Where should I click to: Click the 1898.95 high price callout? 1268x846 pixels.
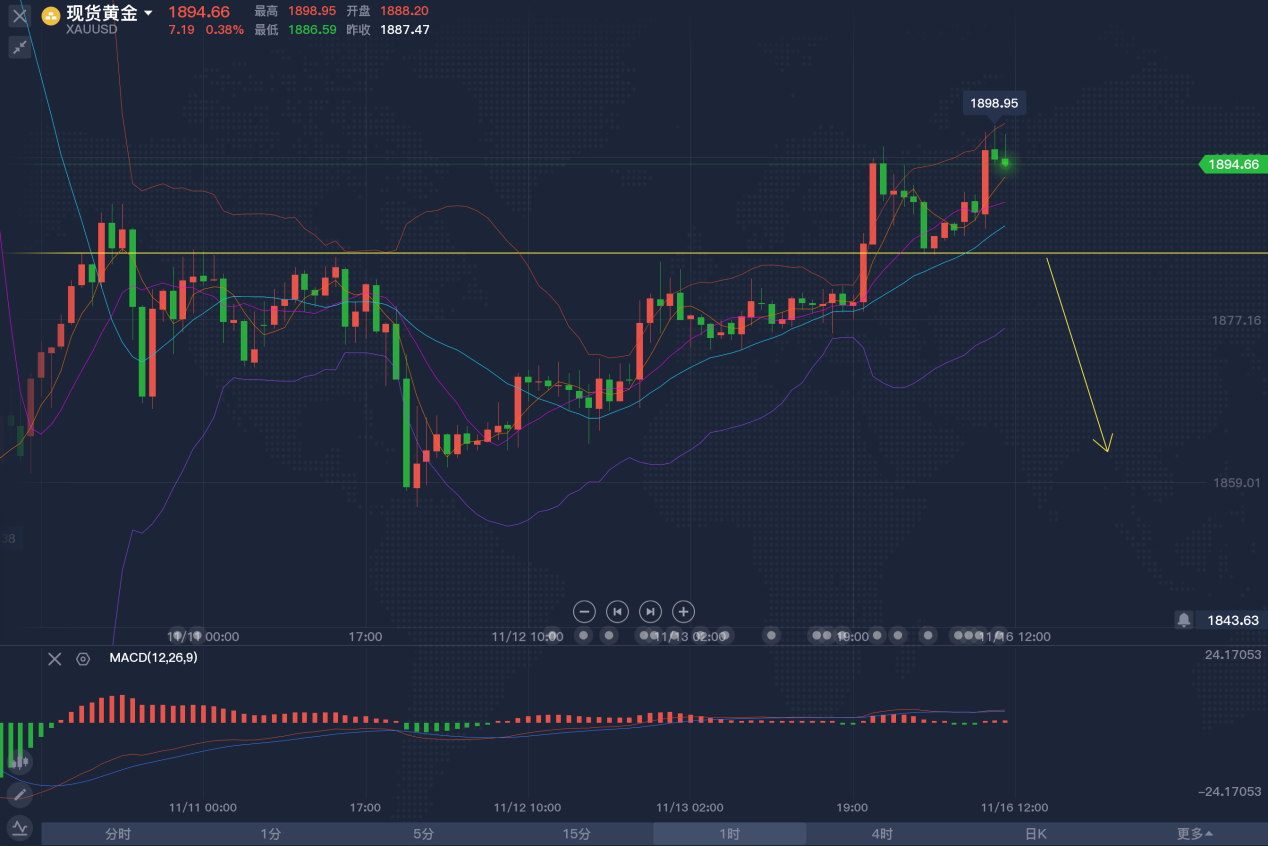tap(994, 103)
